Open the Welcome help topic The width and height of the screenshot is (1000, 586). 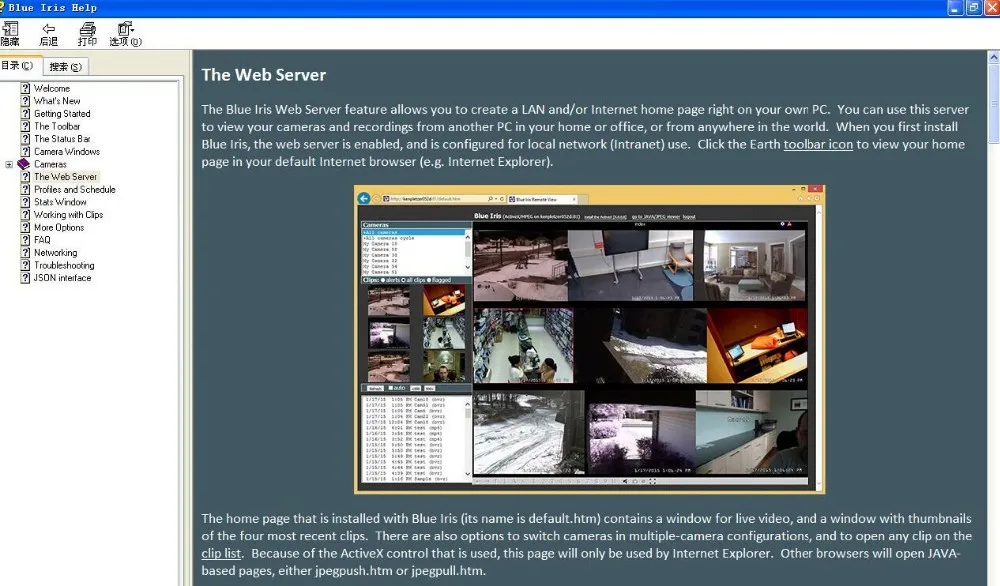52,89
